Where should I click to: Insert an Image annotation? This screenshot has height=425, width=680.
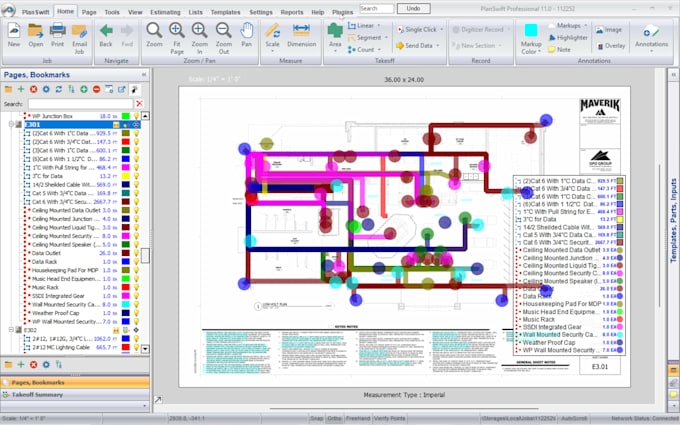[609, 30]
